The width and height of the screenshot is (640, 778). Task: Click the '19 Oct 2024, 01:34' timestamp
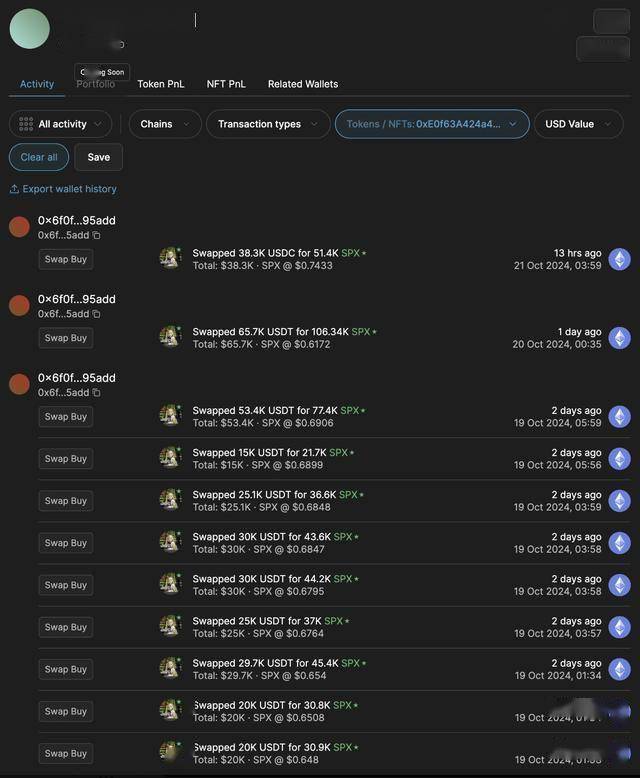[558, 676]
